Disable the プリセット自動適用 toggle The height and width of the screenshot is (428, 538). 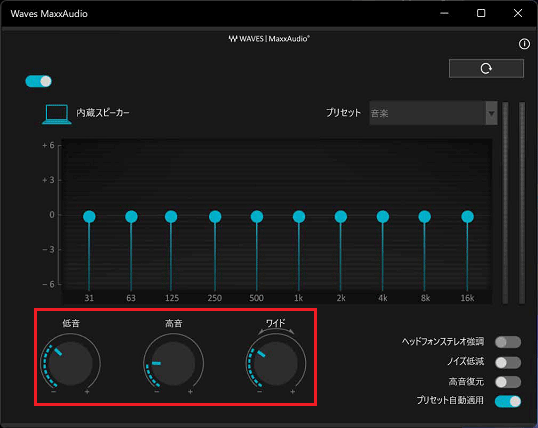click(508, 401)
